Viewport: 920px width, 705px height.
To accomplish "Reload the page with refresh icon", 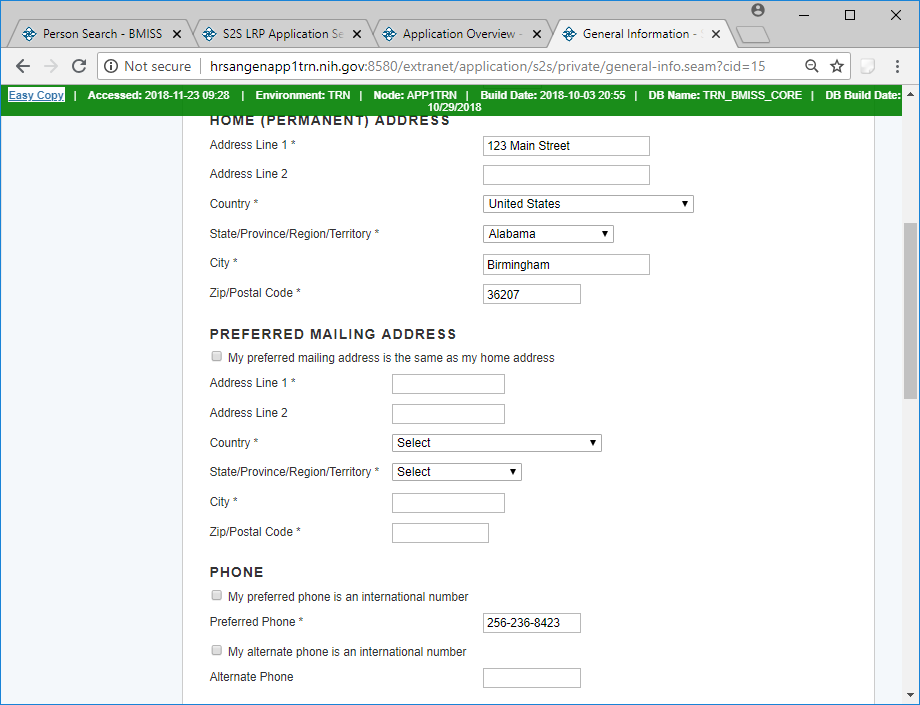I will pyautogui.click(x=79, y=66).
